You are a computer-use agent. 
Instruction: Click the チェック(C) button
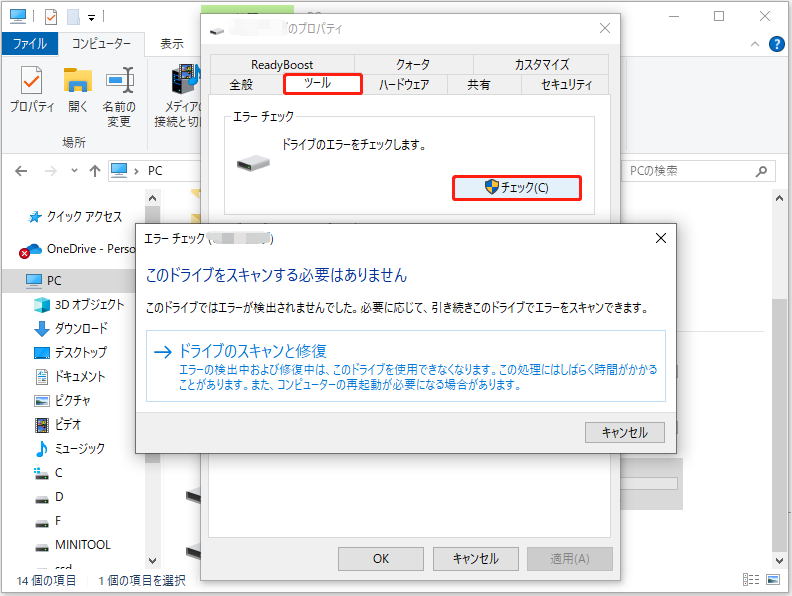(x=517, y=188)
